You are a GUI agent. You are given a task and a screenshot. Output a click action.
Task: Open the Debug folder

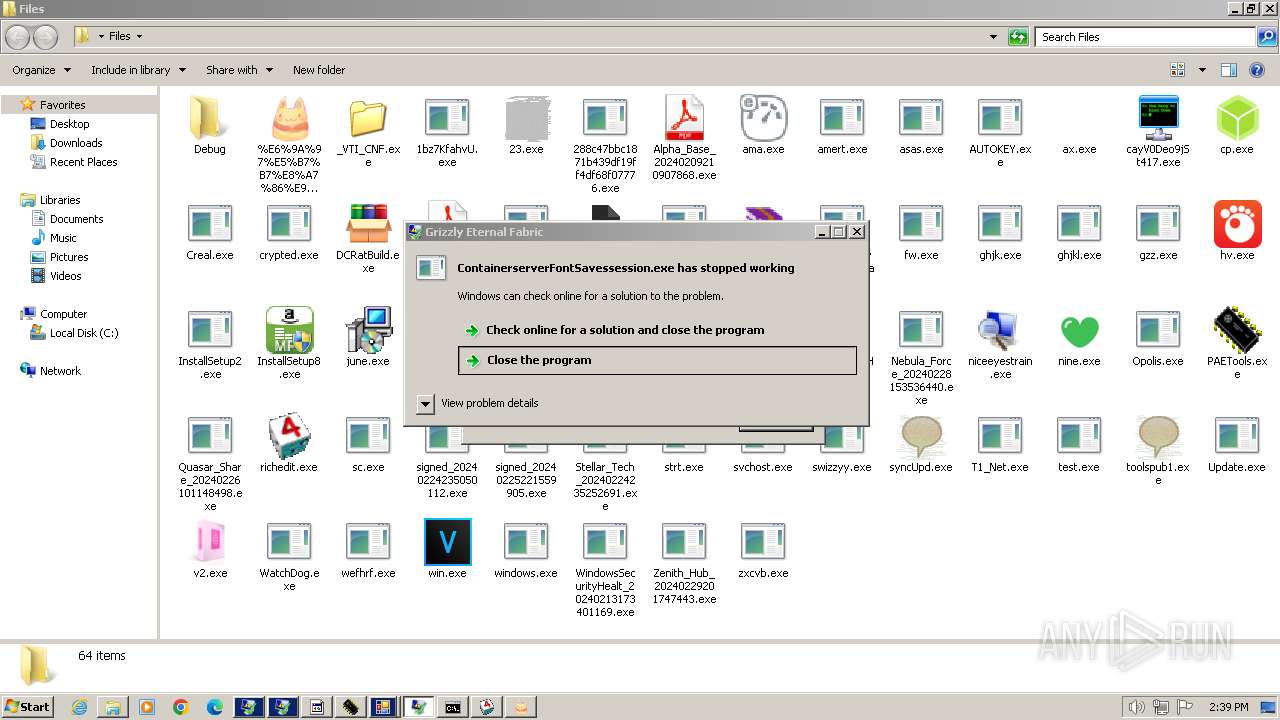coord(209,118)
